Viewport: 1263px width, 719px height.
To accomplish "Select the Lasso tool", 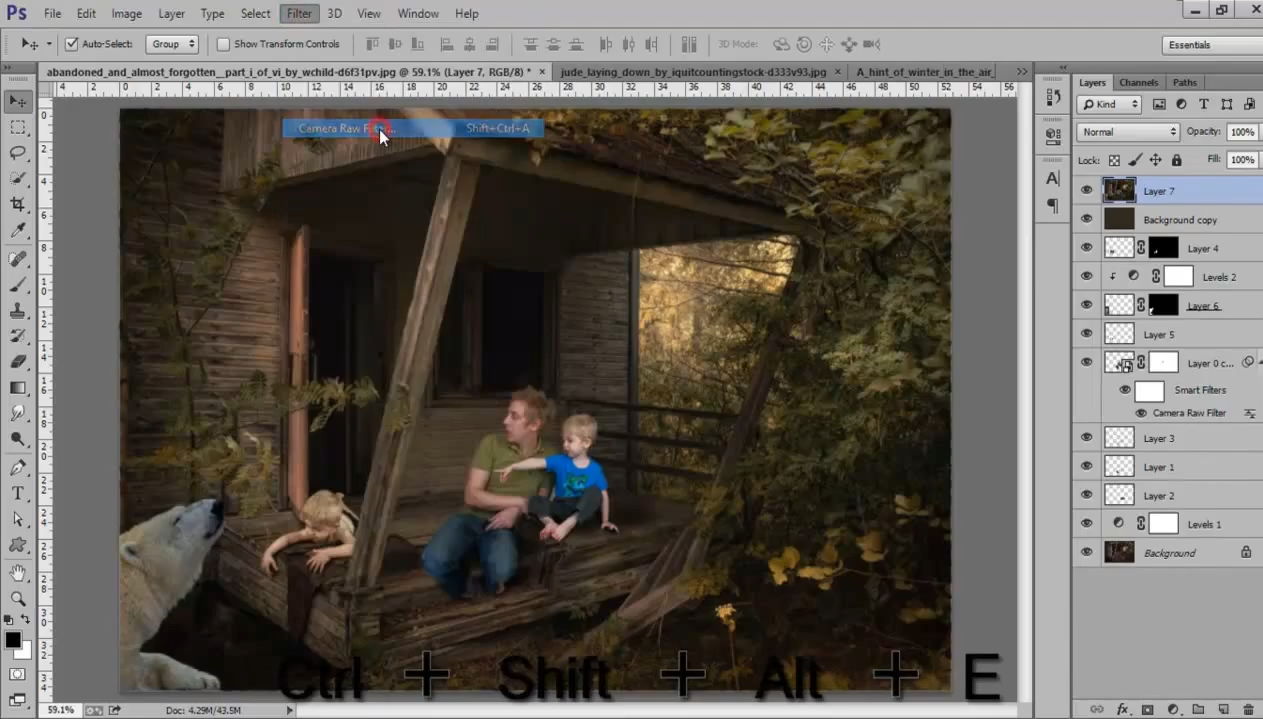I will (x=18, y=153).
